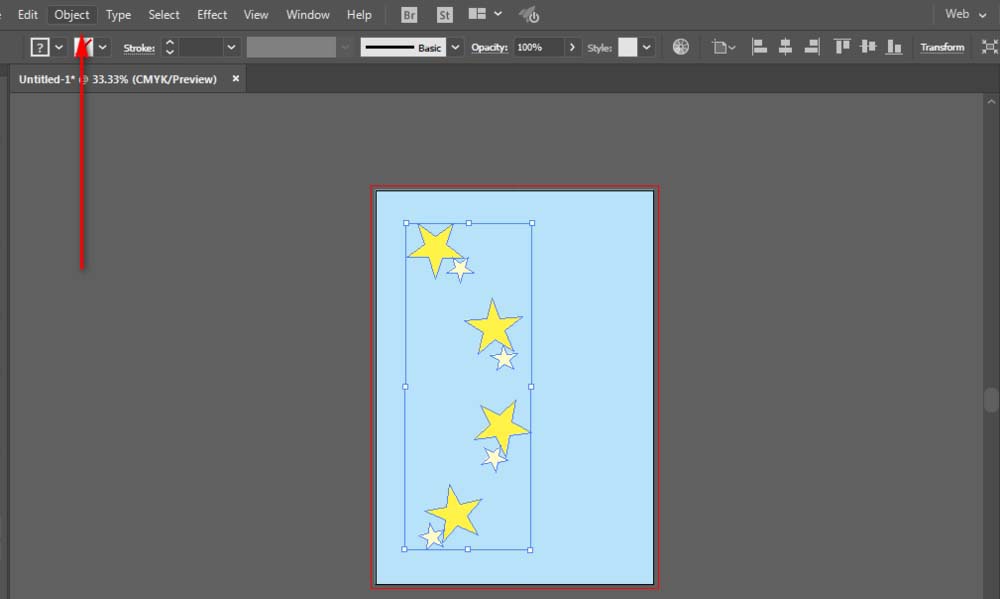Click the Recolor Artwork wheel icon
The width and height of the screenshot is (1000, 599).
tap(680, 47)
